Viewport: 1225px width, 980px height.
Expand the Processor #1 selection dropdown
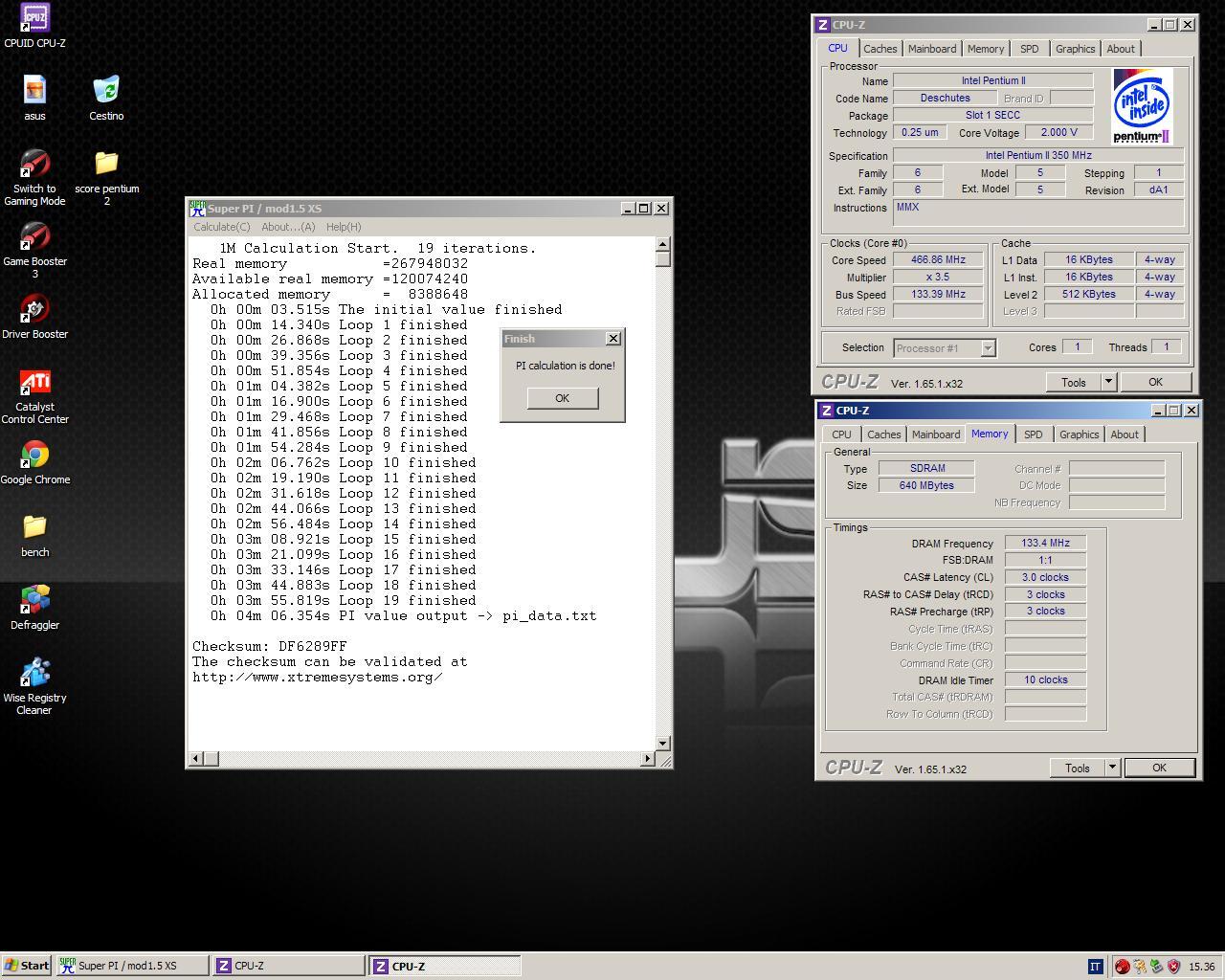click(988, 348)
